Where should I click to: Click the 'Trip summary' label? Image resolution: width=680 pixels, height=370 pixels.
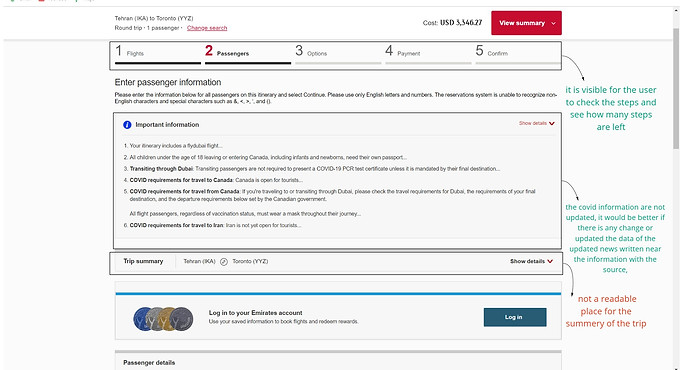[143, 261]
